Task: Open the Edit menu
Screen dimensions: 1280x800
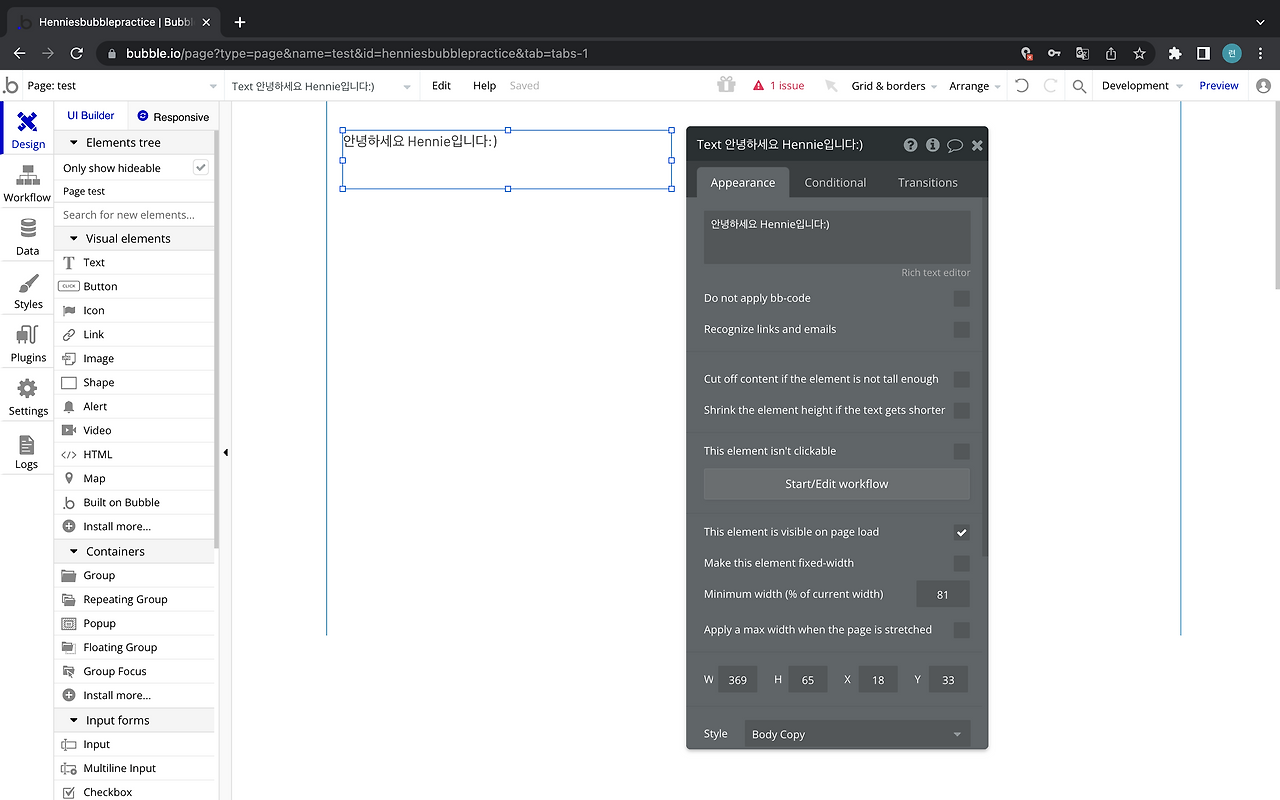Action: pos(441,86)
